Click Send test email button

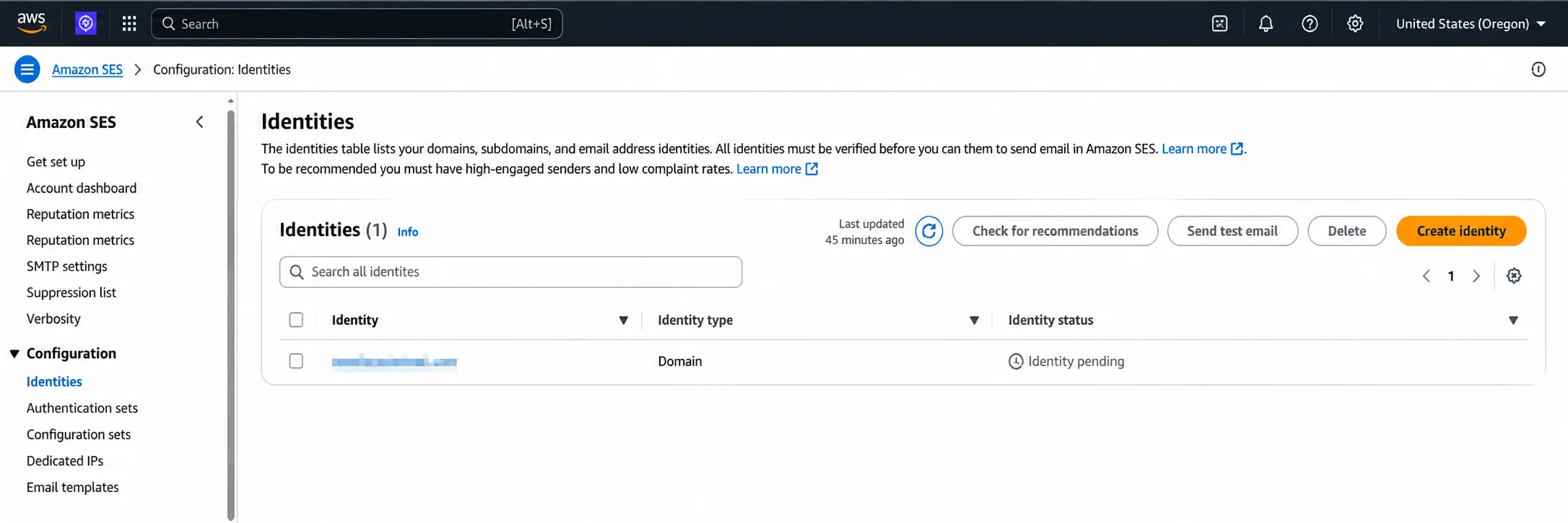tap(1232, 231)
